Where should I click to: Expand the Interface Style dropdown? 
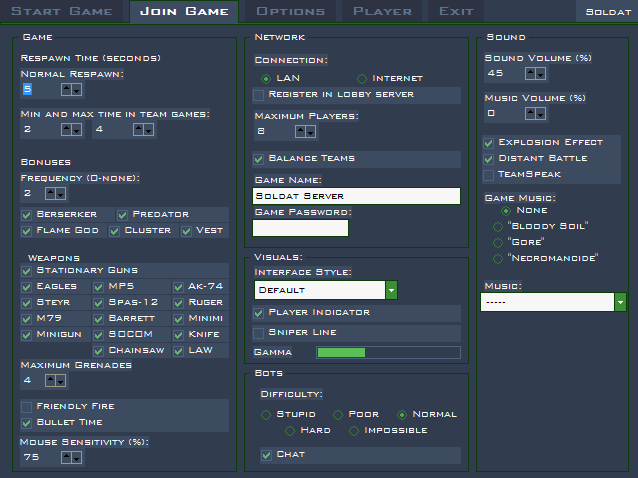(391, 290)
